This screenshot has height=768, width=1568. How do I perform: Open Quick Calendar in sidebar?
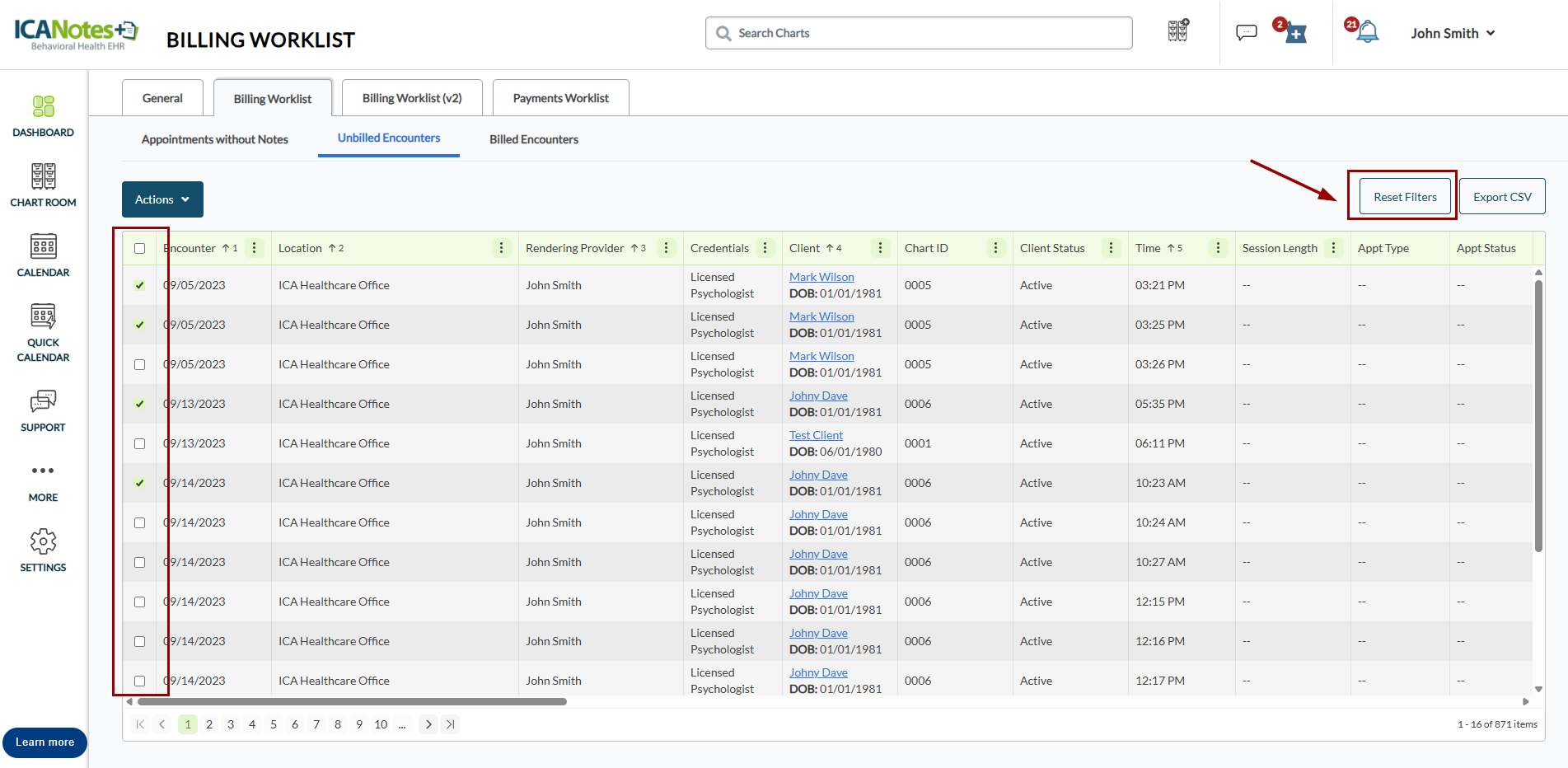pyautogui.click(x=43, y=333)
